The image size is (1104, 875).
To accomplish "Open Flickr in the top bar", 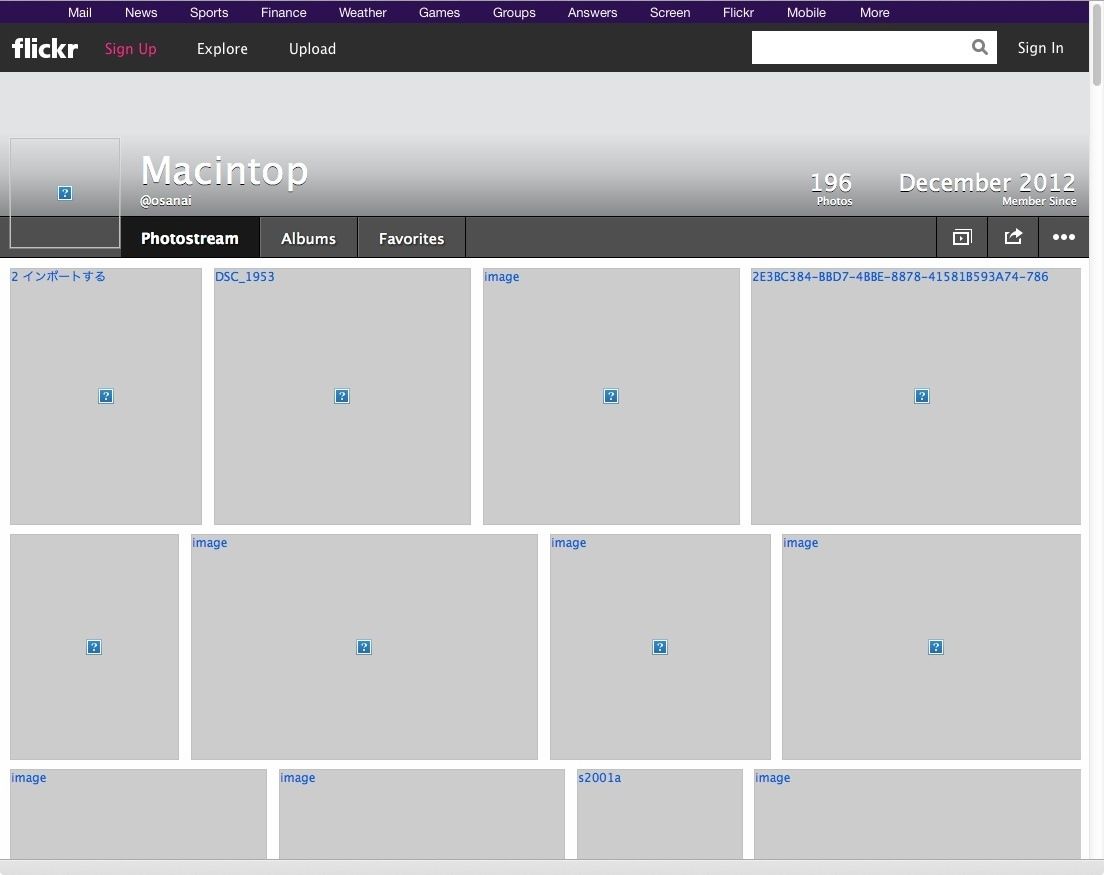I will [738, 13].
